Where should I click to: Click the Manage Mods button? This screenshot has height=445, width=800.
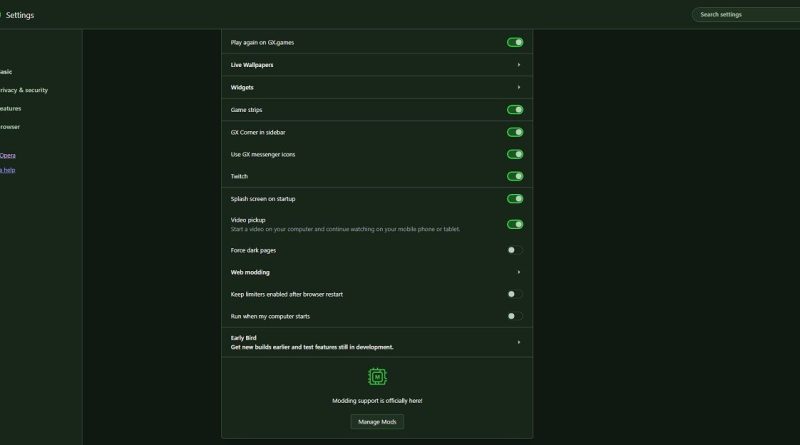(377, 422)
